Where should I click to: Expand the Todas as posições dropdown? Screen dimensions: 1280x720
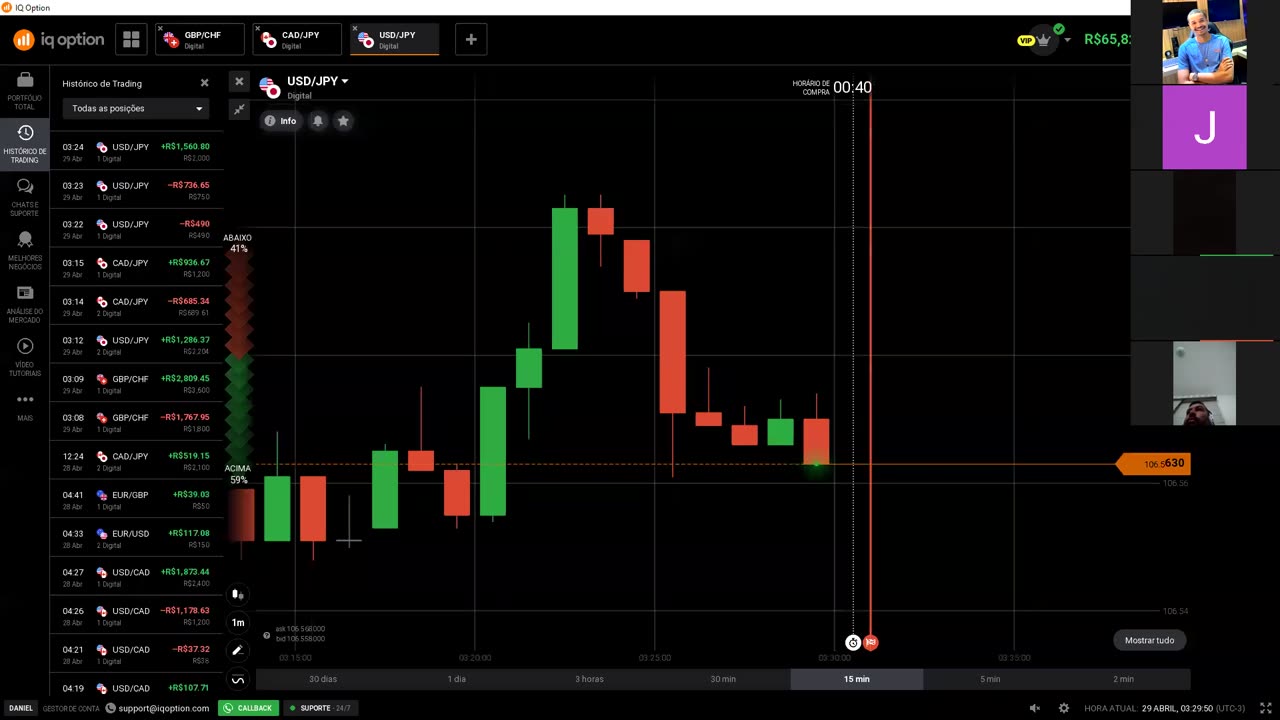click(136, 108)
